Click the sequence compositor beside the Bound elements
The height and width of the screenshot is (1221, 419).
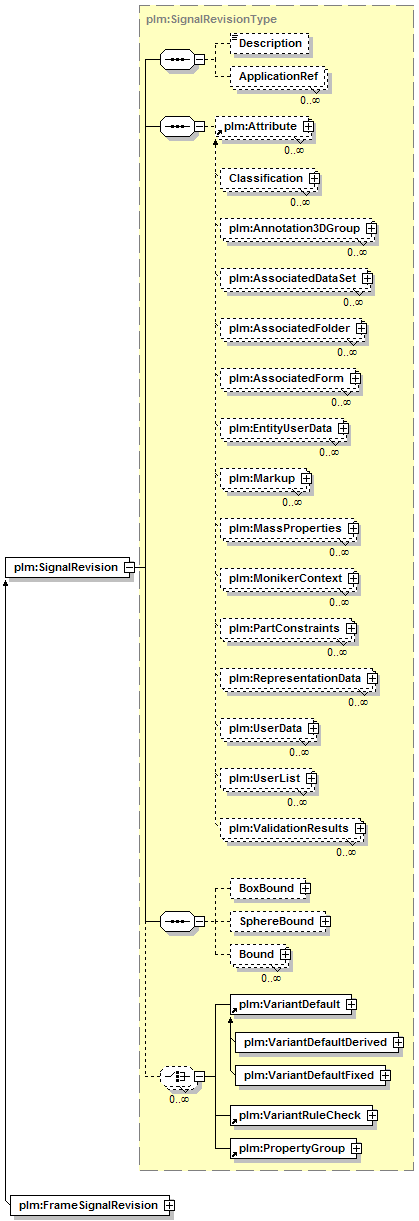176,921
